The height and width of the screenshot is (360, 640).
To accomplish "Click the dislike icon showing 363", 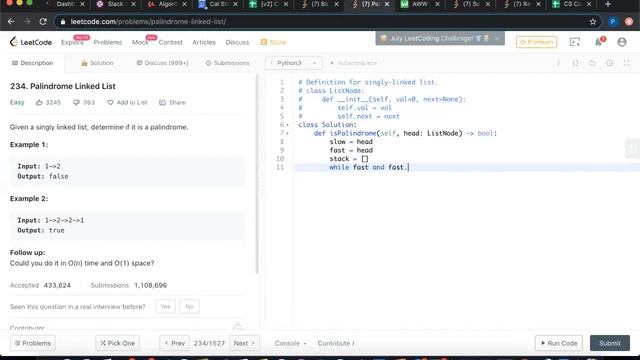I will (x=76, y=102).
